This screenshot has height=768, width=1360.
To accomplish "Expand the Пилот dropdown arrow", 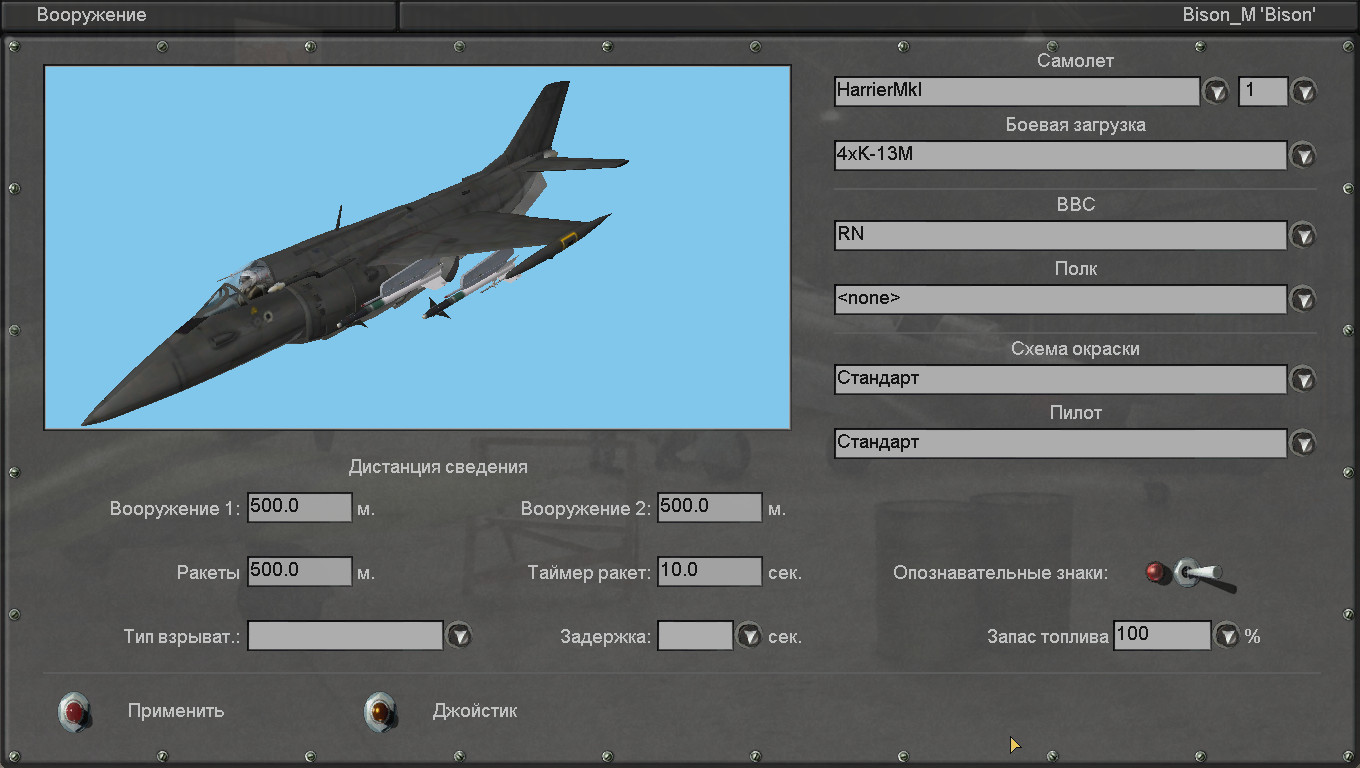I will [1303, 443].
